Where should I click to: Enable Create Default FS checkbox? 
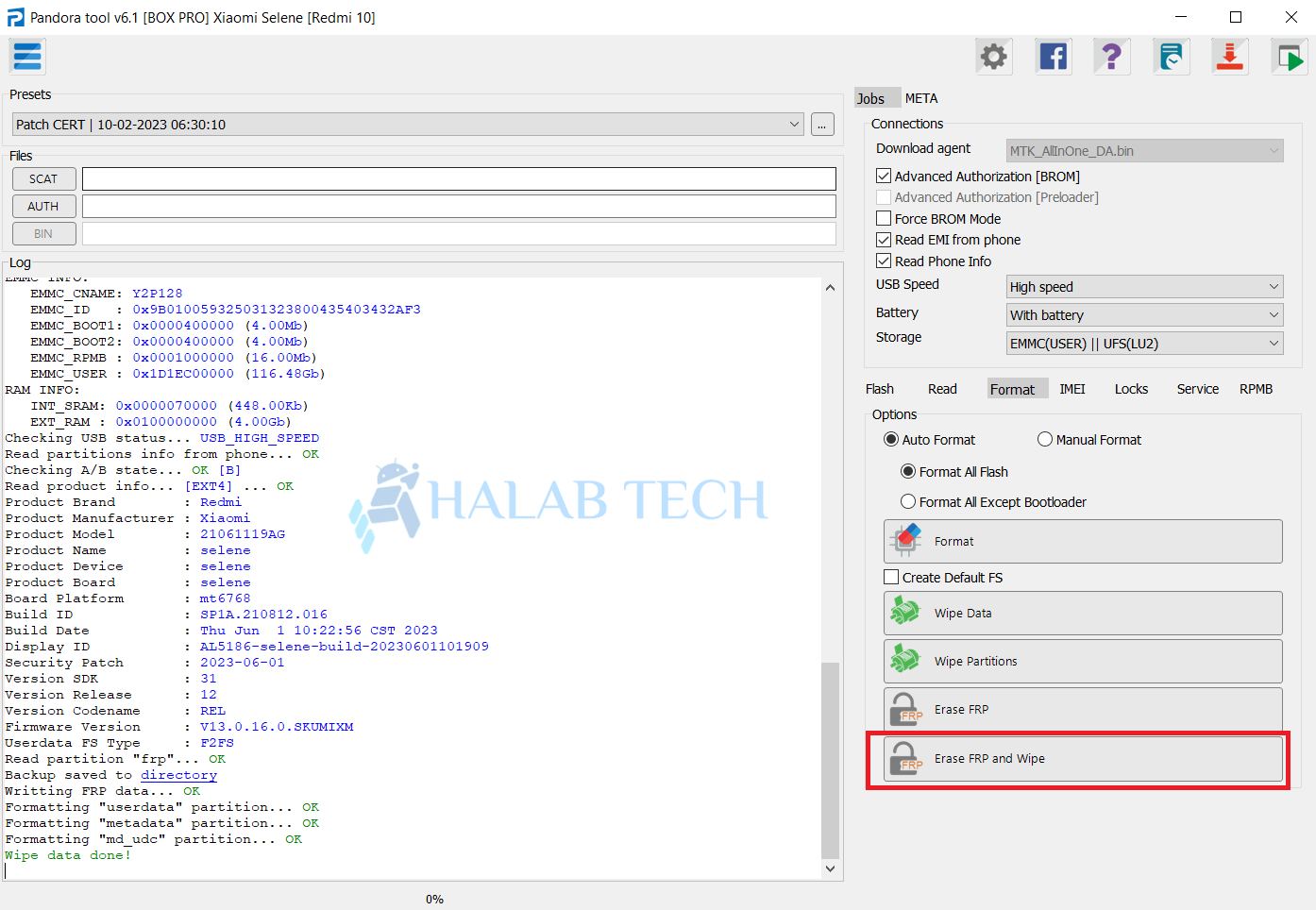(891, 577)
